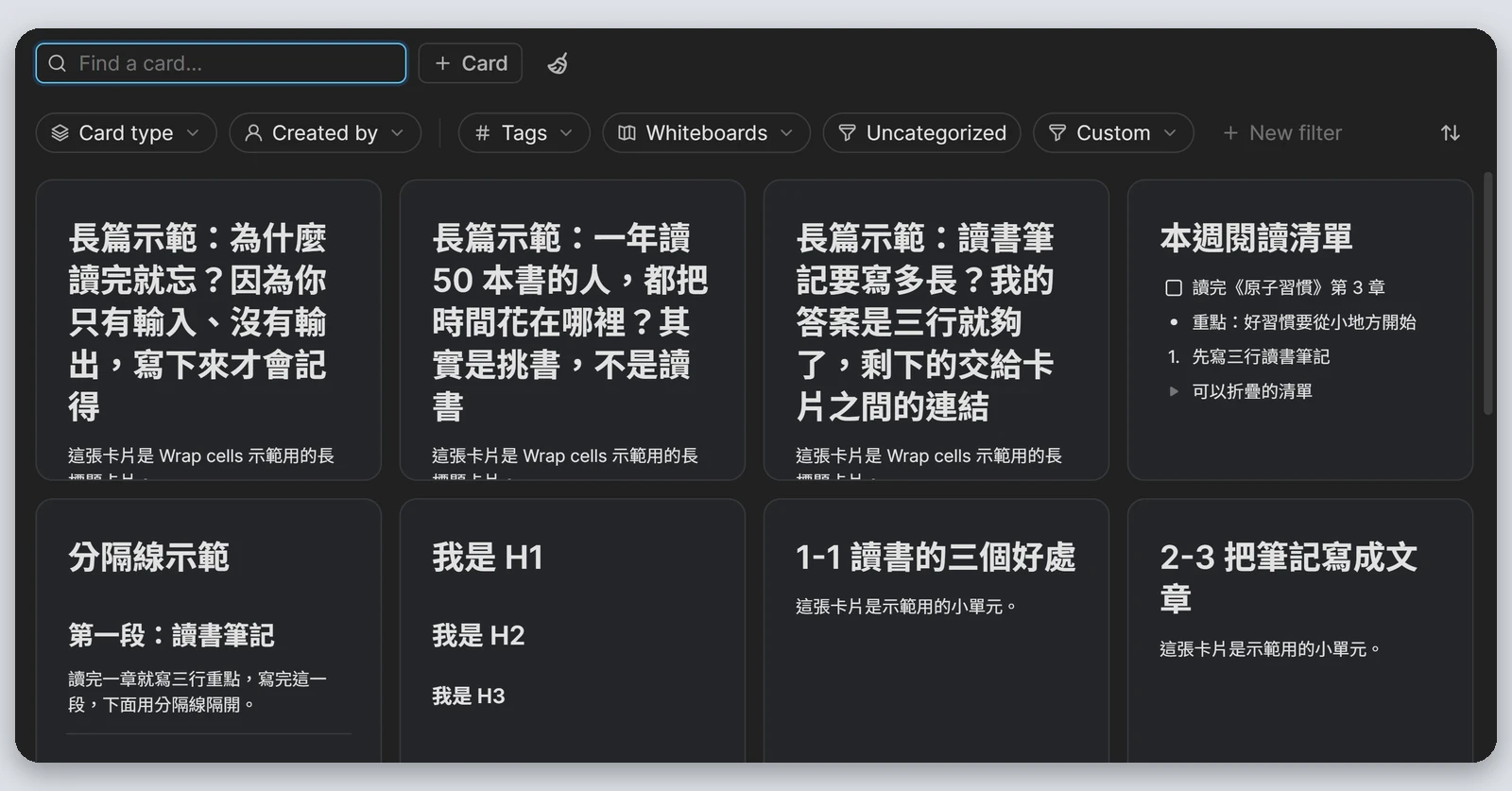
Task: Apply the Uncategorized filter
Action: point(922,133)
